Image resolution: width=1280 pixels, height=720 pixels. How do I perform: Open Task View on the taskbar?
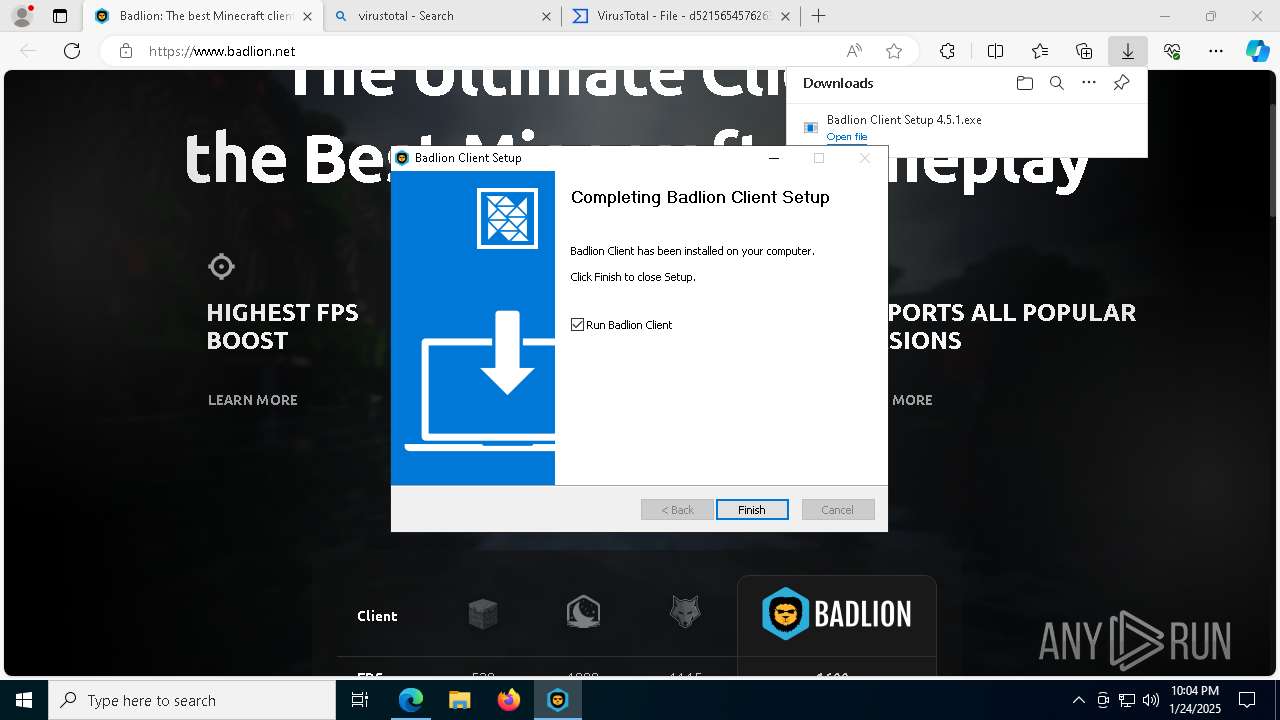click(360, 700)
